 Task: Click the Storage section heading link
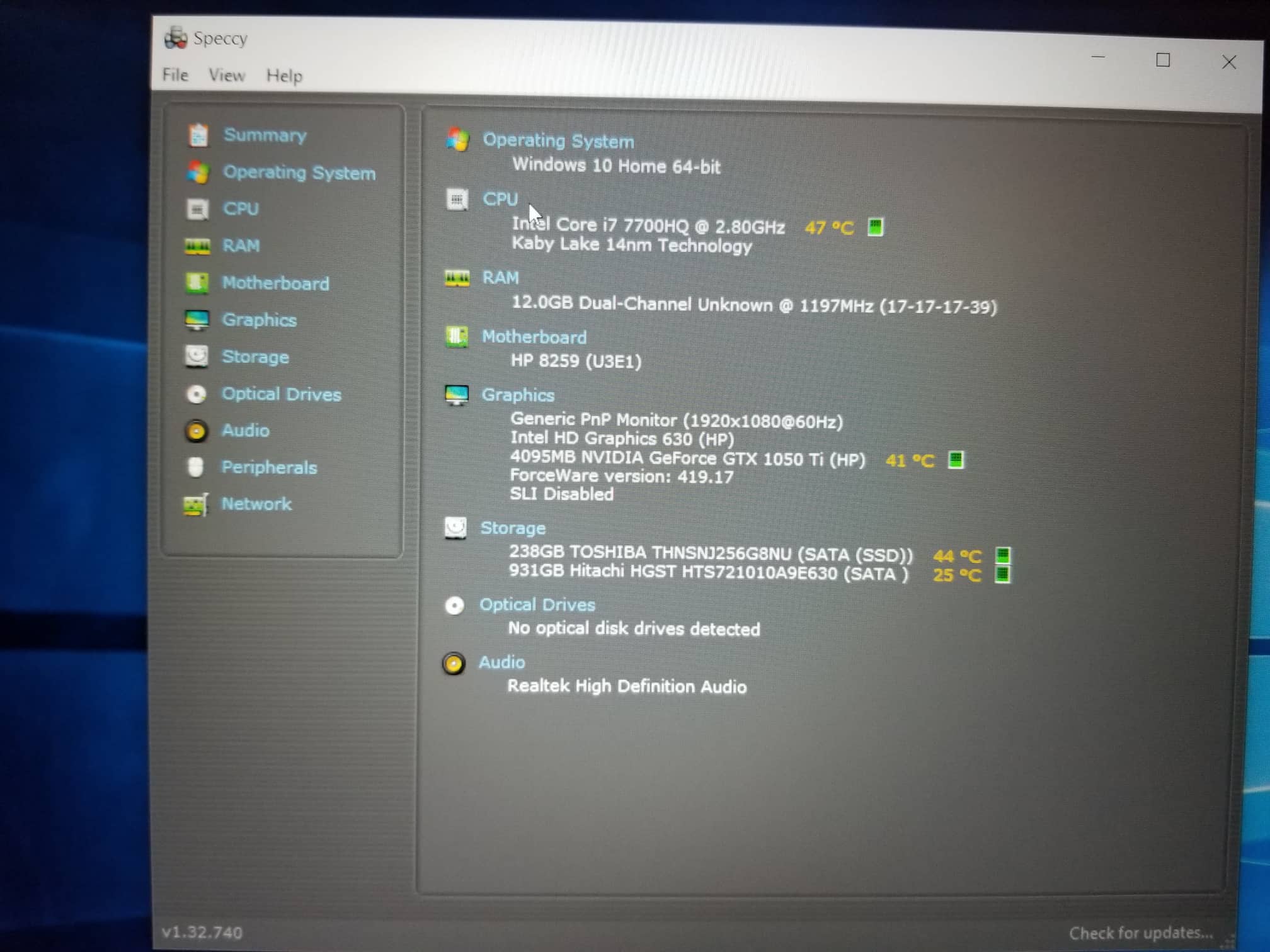pos(513,528)
